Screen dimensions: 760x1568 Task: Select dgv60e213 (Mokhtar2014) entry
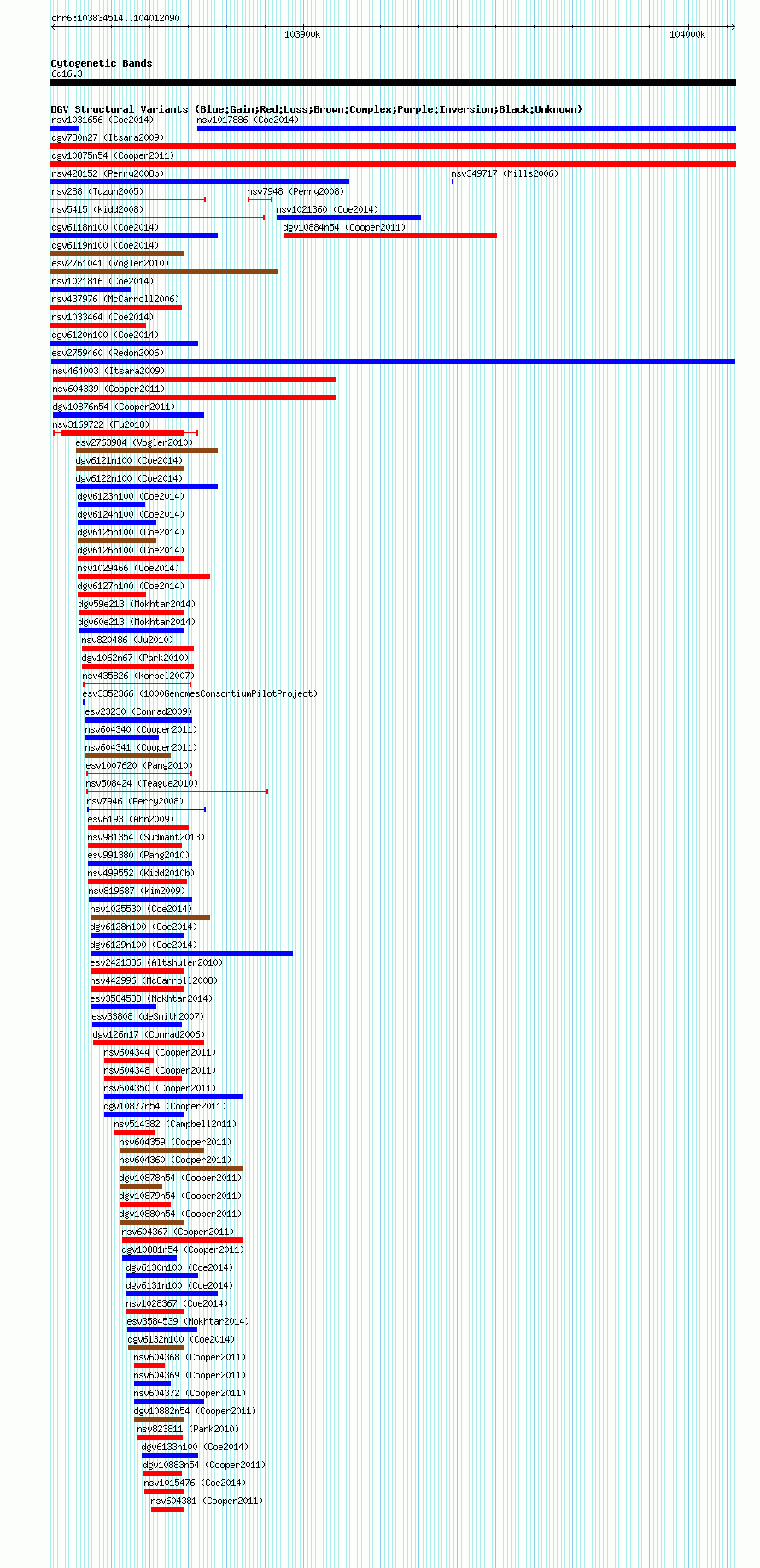pos(137,623)
